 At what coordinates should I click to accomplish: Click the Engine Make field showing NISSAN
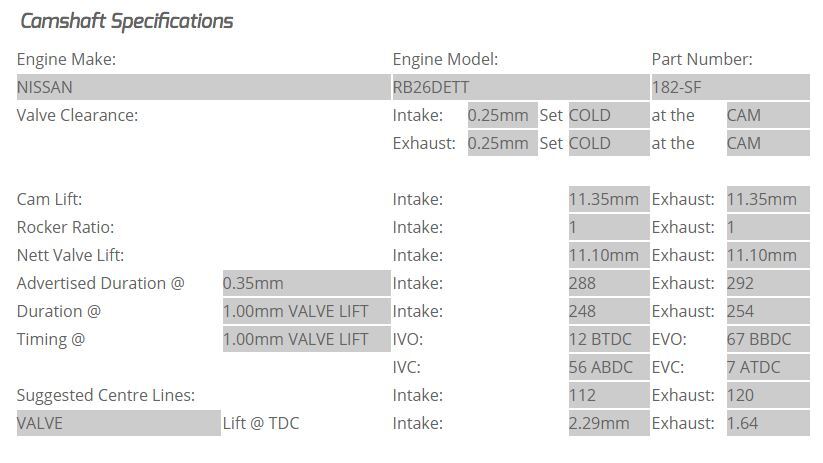[x=204, y=87]
